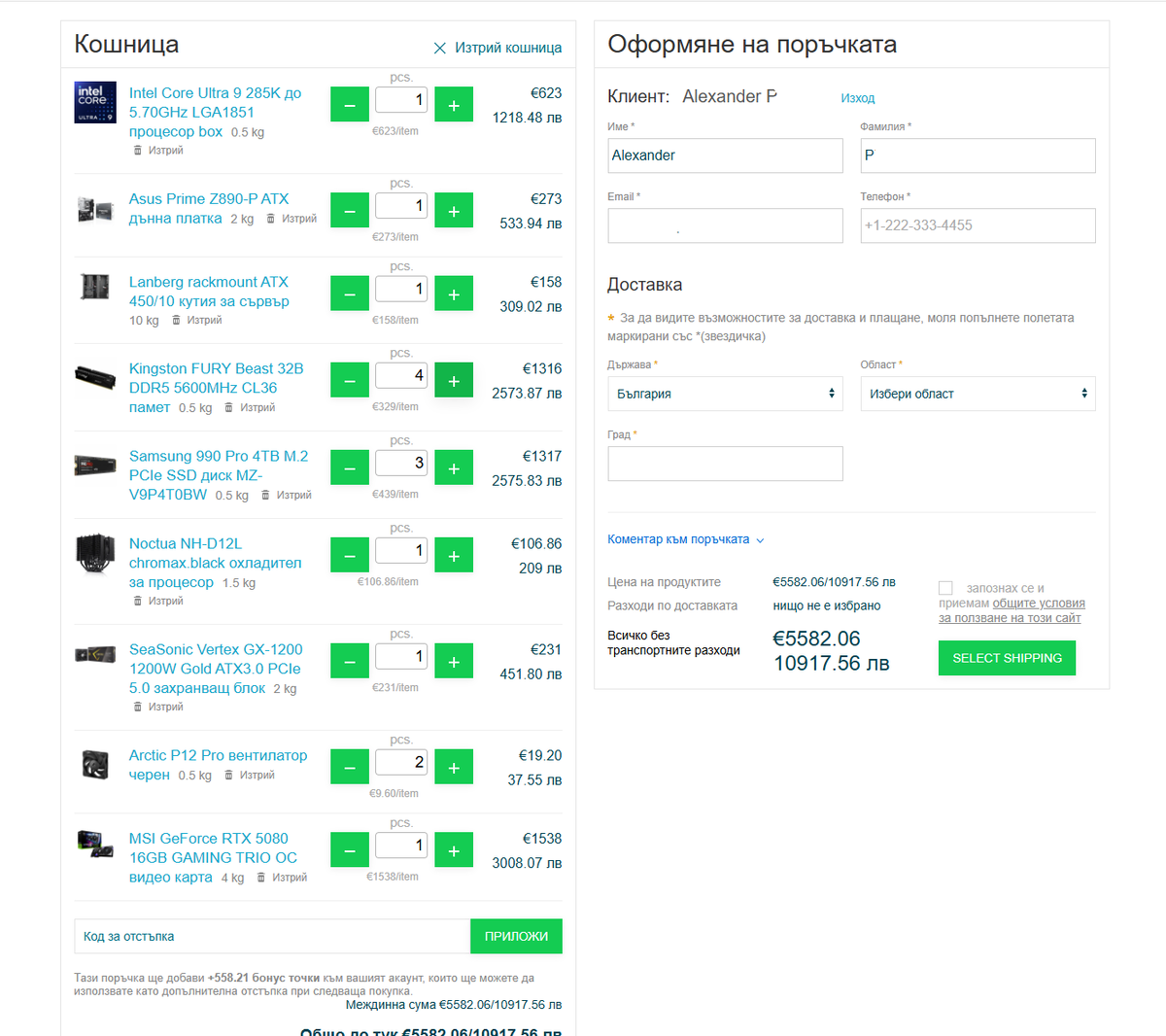
Task: Delete Samsung 990 Pro SSD via trash icon
Action: coord(265,495)
